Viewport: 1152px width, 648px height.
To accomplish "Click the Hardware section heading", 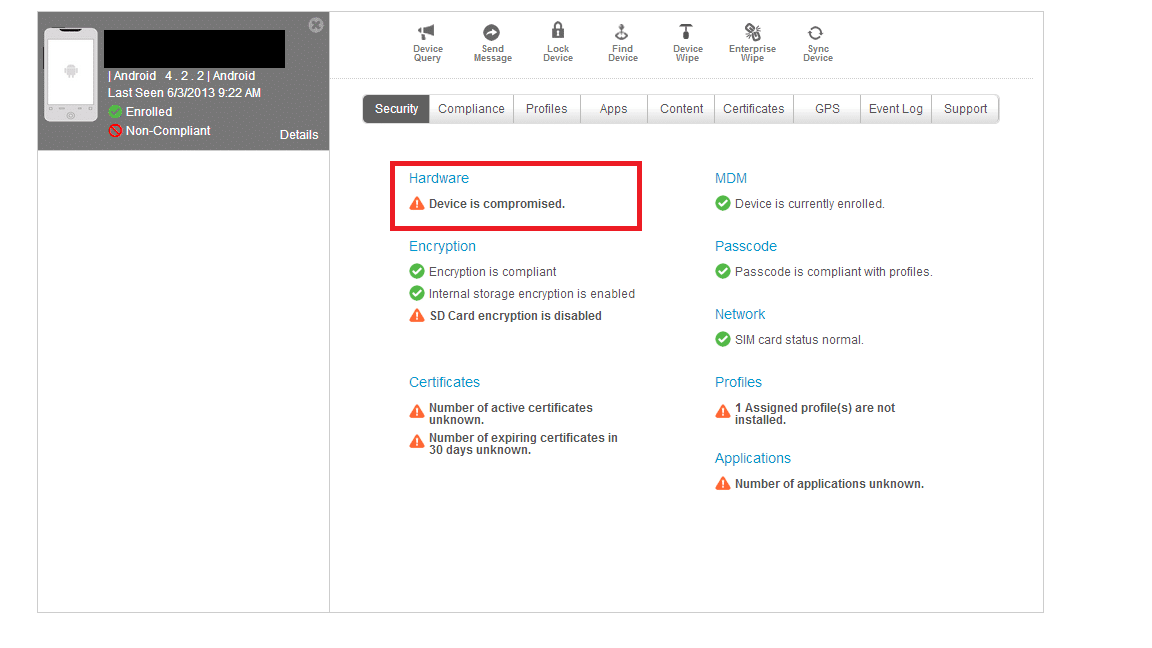I will (x=439, y=178).
